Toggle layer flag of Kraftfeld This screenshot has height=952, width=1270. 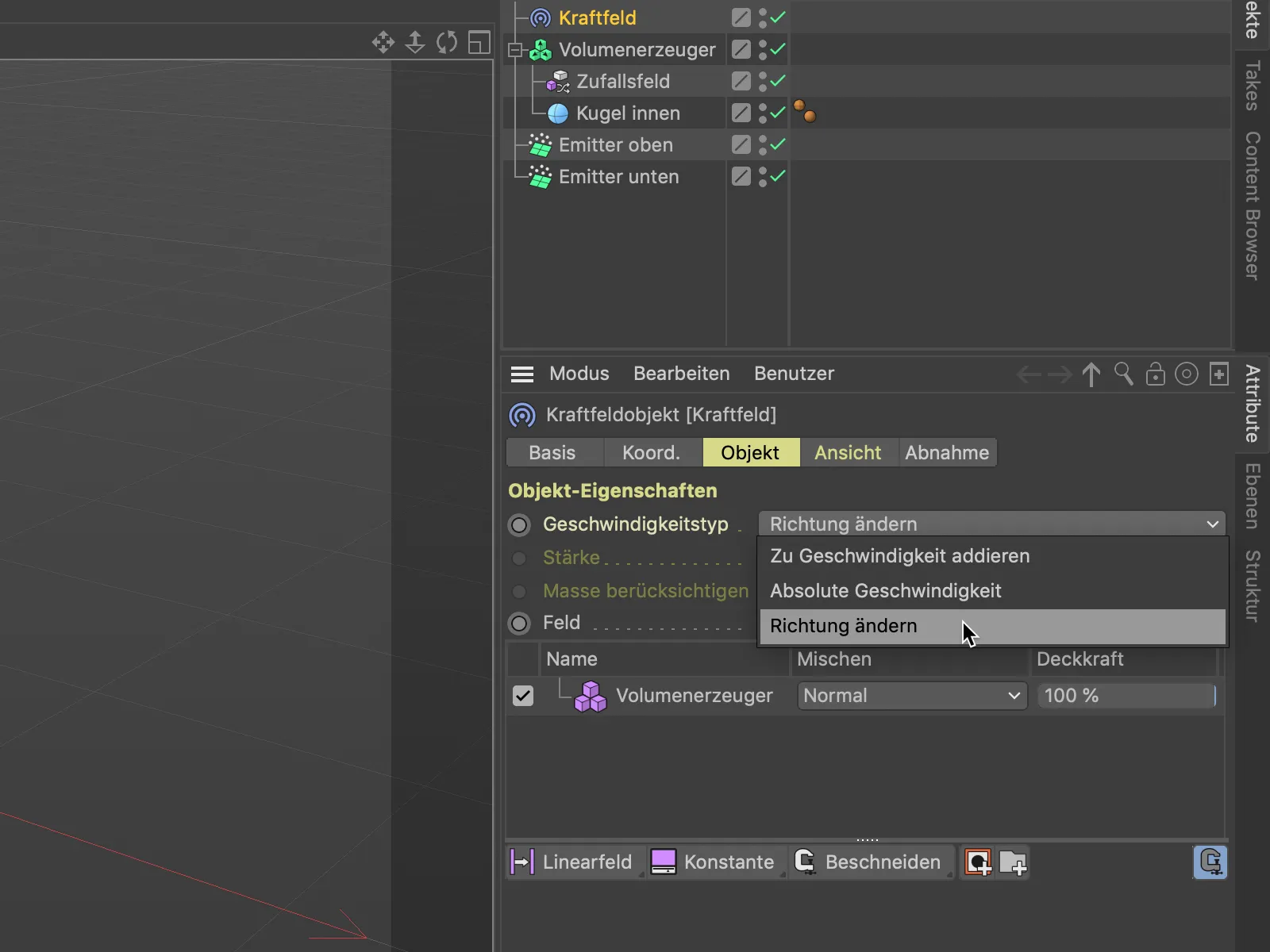tap(741, 17)
